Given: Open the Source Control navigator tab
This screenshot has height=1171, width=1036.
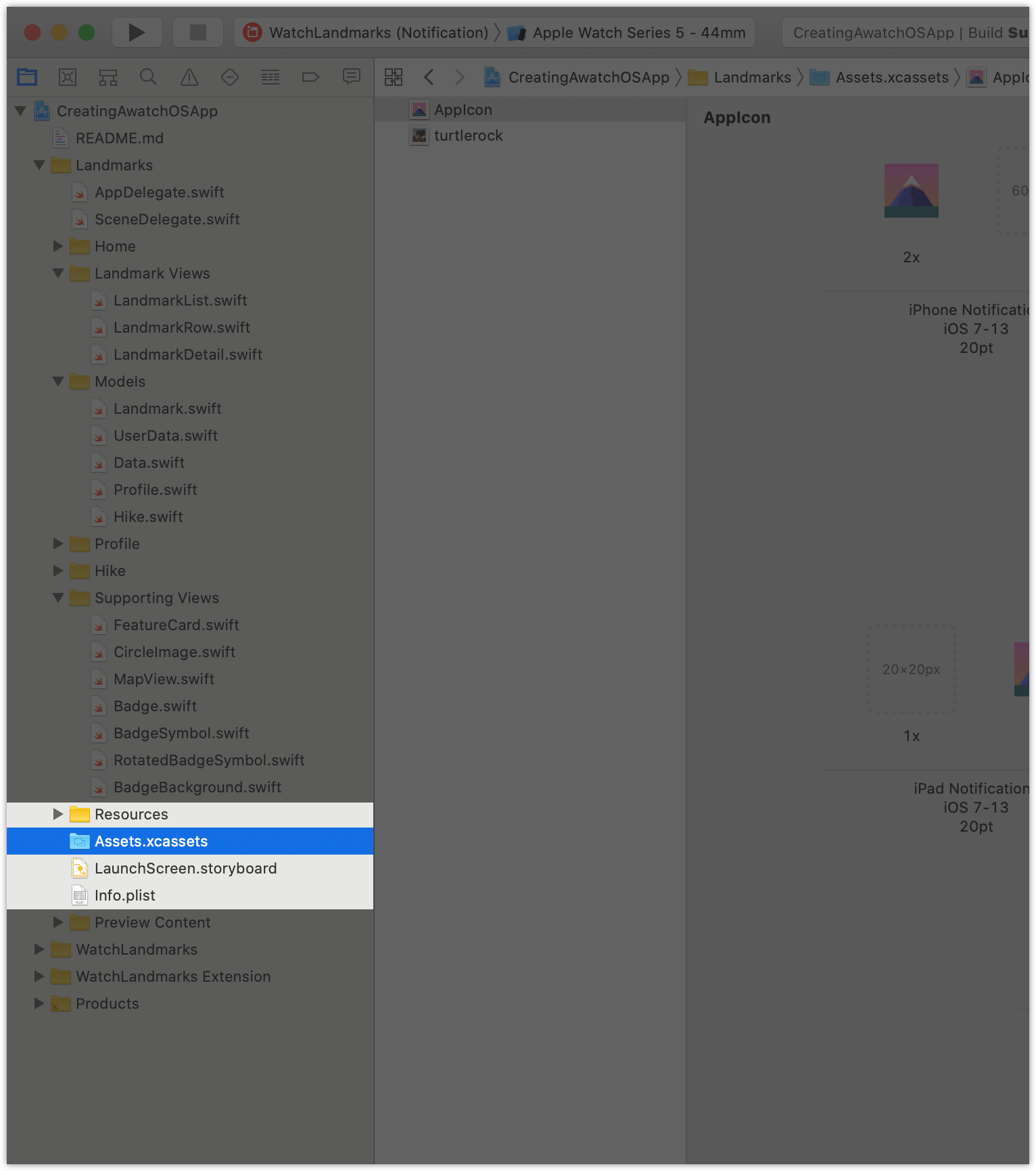Looking at the screenshot, I should [68, 77].
